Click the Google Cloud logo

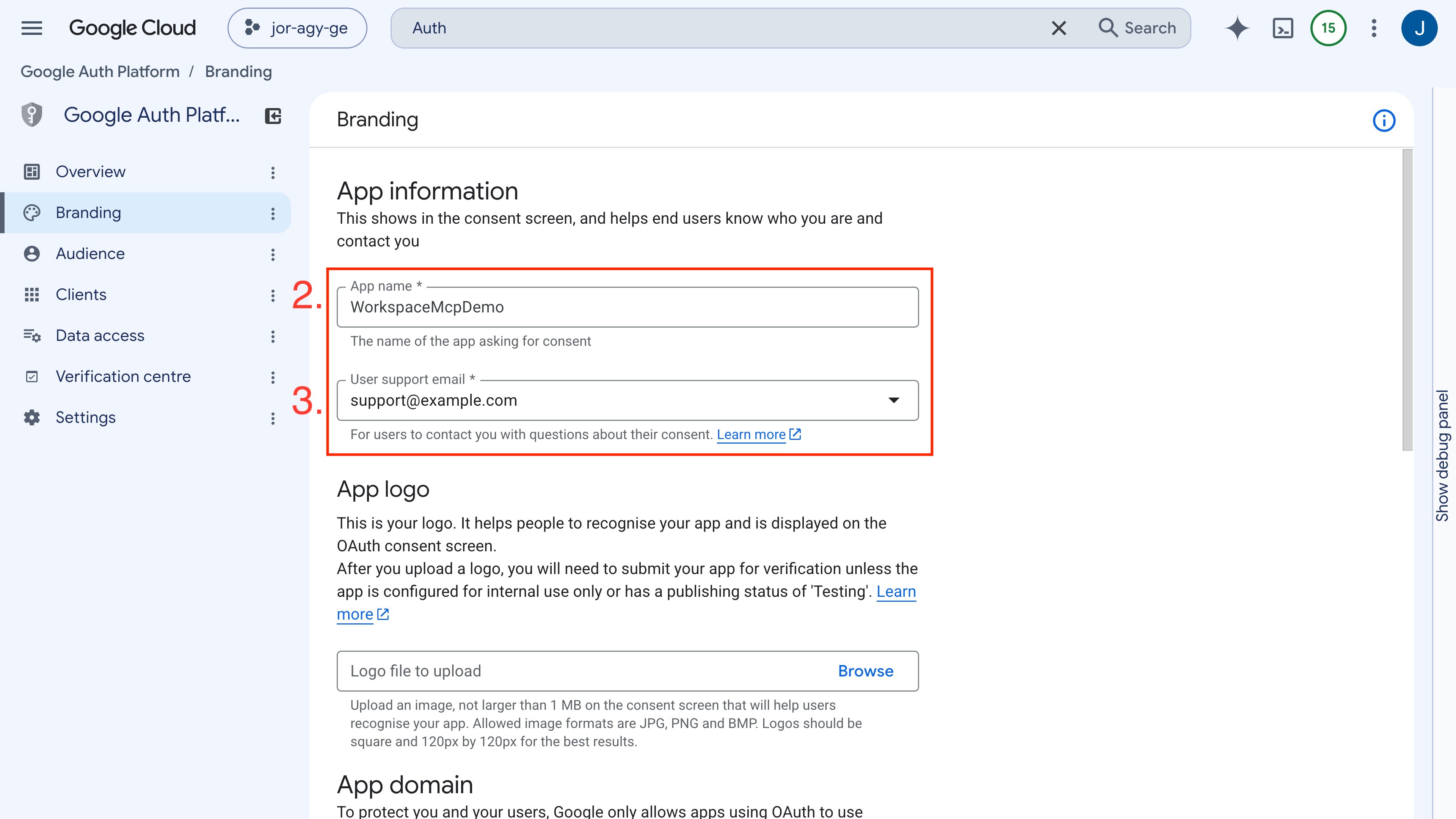pos(132,28)
